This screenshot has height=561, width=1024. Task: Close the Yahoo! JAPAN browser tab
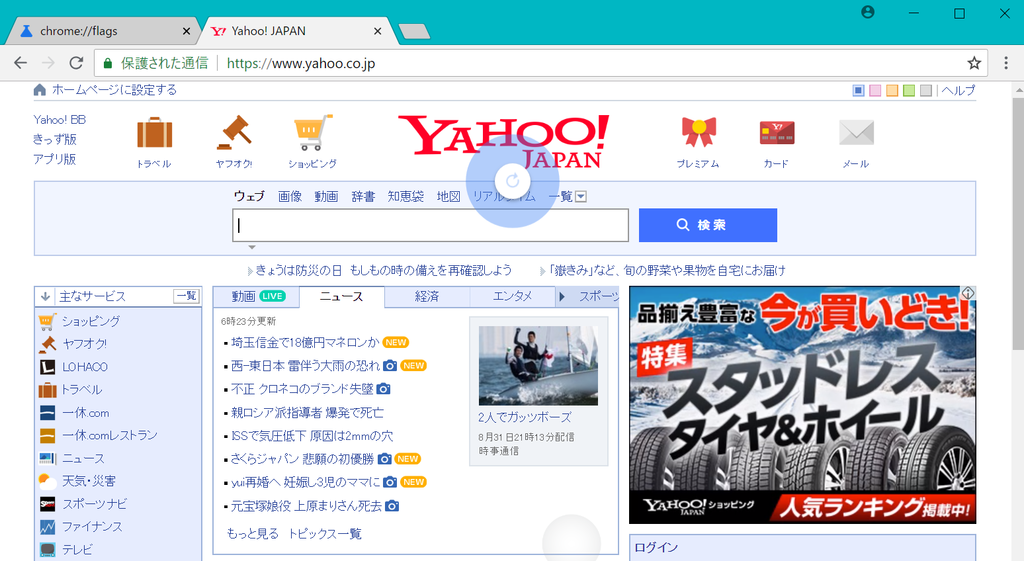pyautogui.click(x=377, y=31)
